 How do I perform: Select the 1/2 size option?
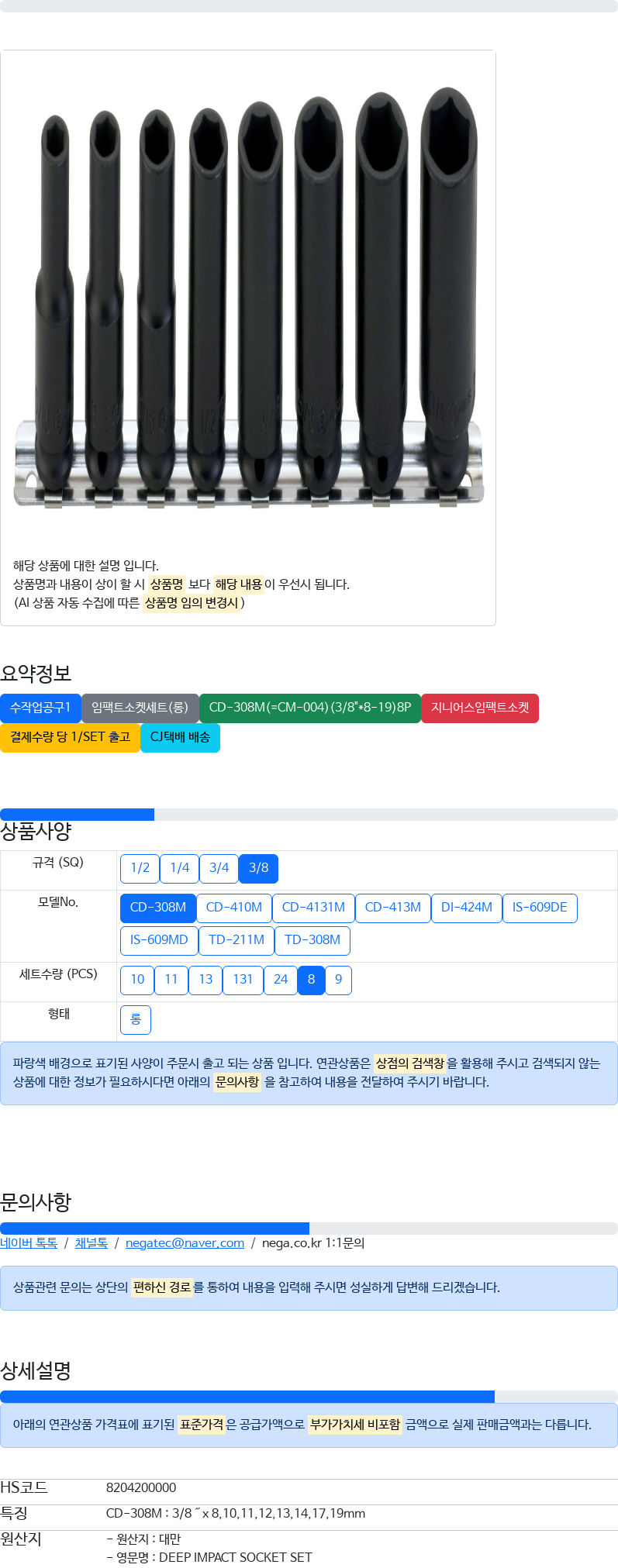click(140, 868)
